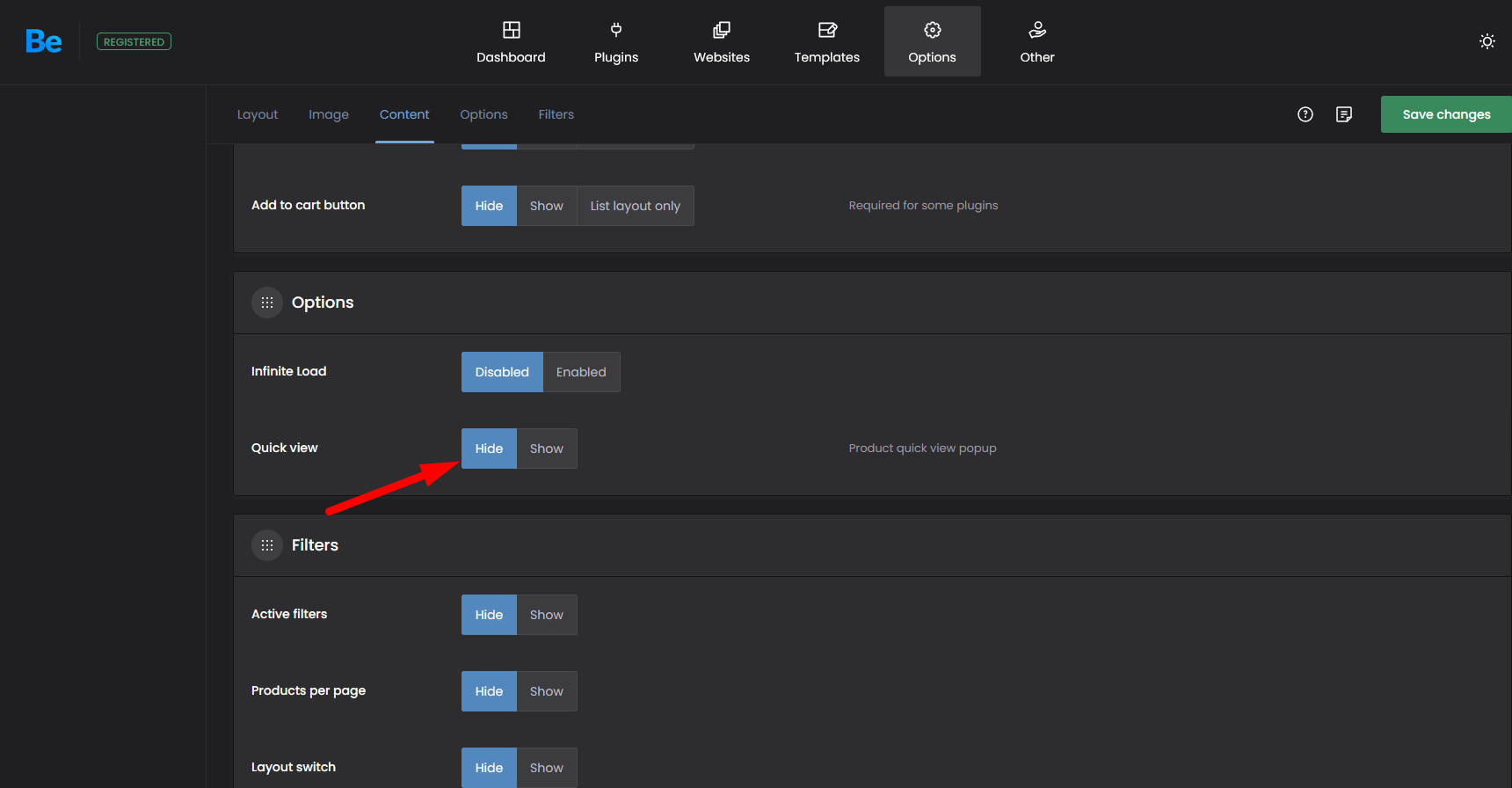1512x788 pixels.
Task: Toggle light mode with sun icon
Action: [1487, 41]
